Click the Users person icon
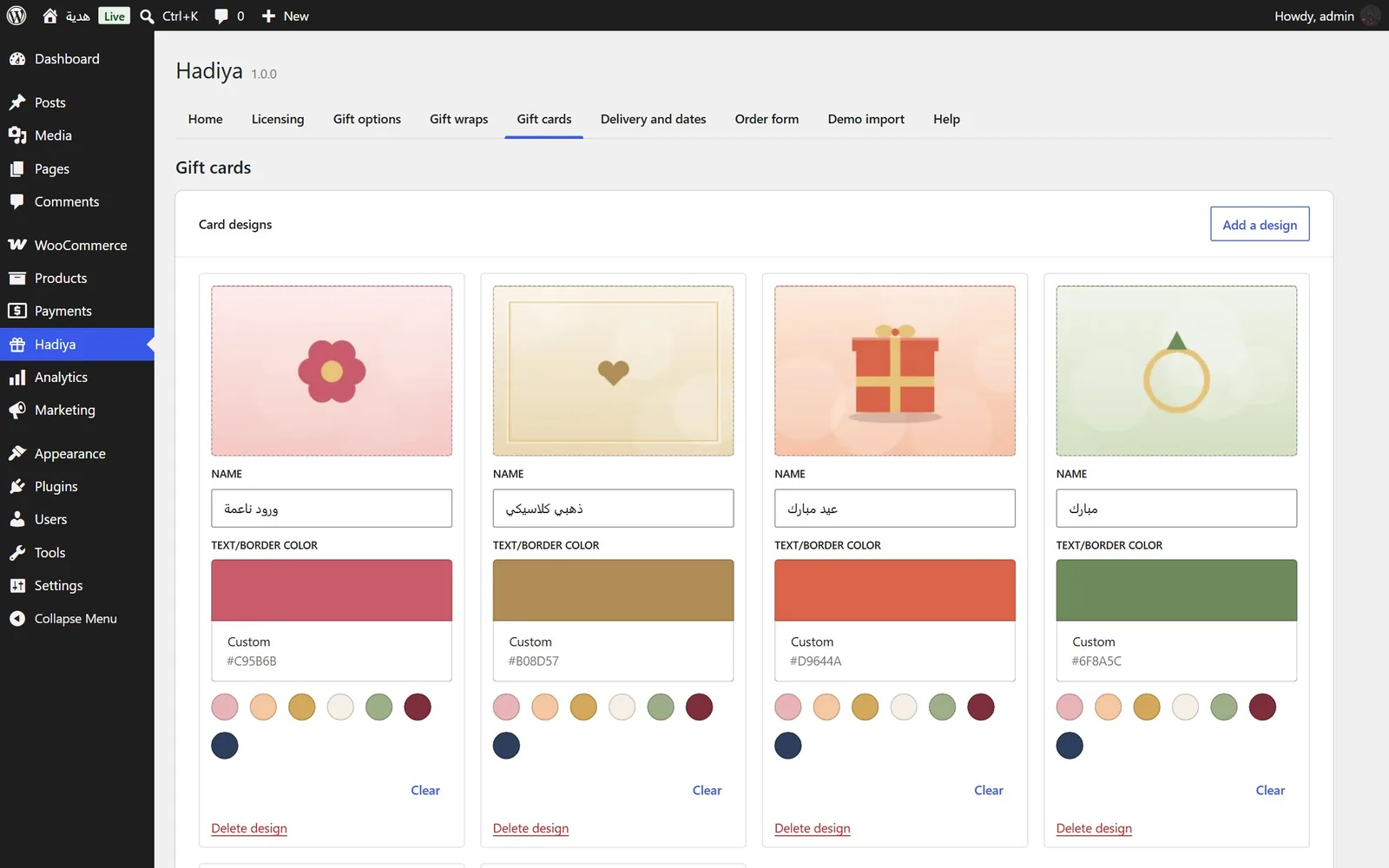 17,519
